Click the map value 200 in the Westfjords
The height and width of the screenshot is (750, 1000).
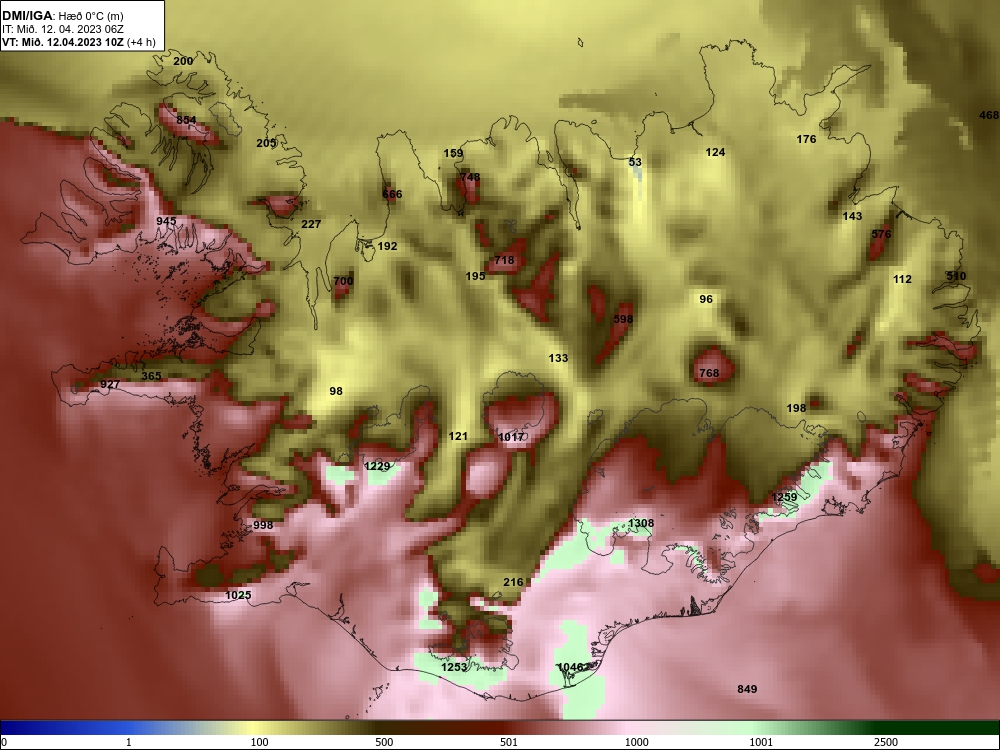tap(183, 61)
